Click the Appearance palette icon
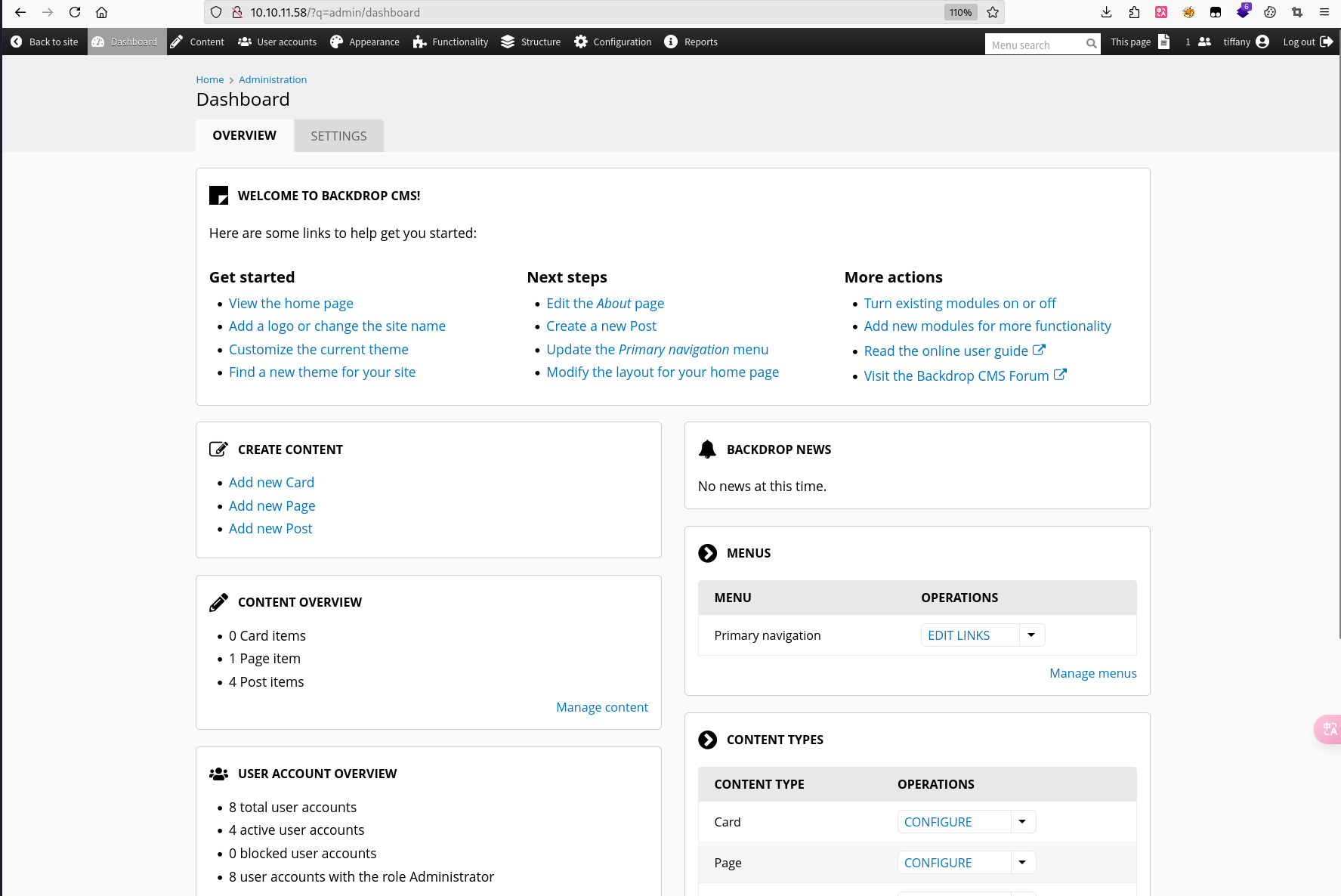This screenshot has width=1341, height=896. (337, 42)
